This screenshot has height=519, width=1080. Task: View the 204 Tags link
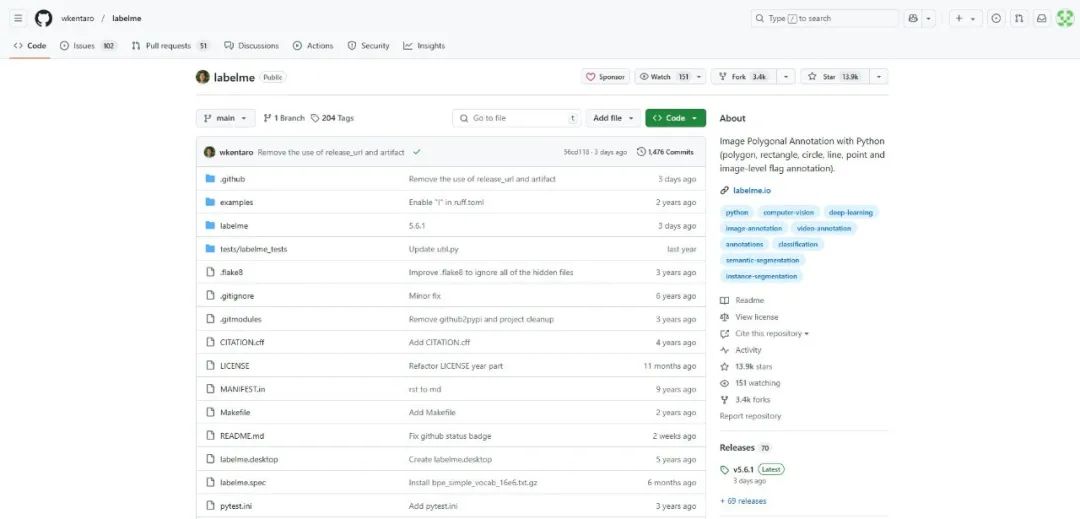tap(332, 118)
